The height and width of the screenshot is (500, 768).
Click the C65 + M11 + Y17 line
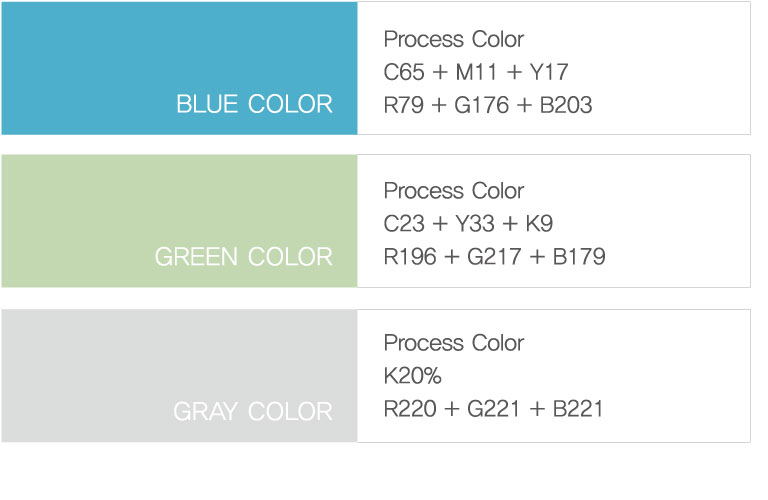click(x=476, y=72)
